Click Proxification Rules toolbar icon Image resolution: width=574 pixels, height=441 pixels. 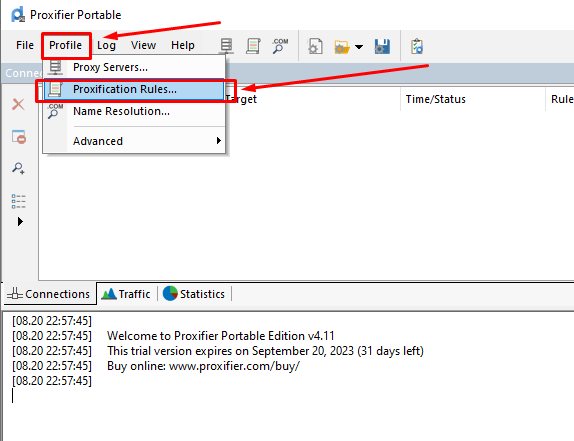click(253, 46)
